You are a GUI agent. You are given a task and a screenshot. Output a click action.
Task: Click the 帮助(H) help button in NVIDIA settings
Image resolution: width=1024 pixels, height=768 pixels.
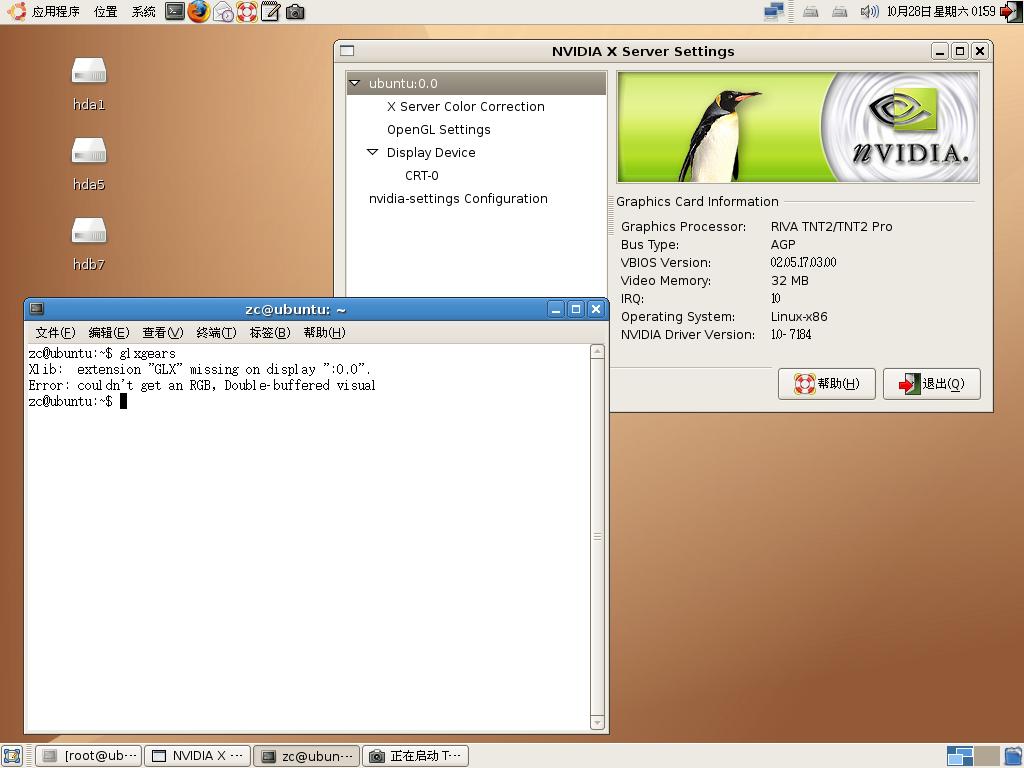pos(827,383)
